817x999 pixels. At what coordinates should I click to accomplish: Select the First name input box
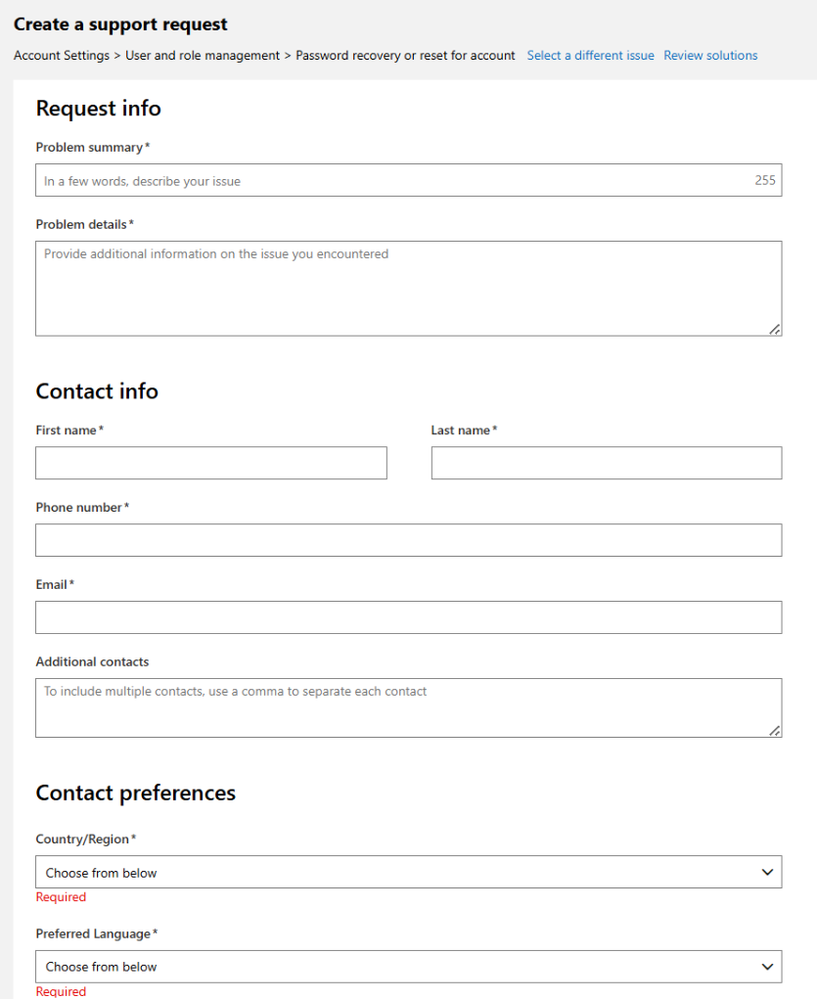click(x=211, y=463)
